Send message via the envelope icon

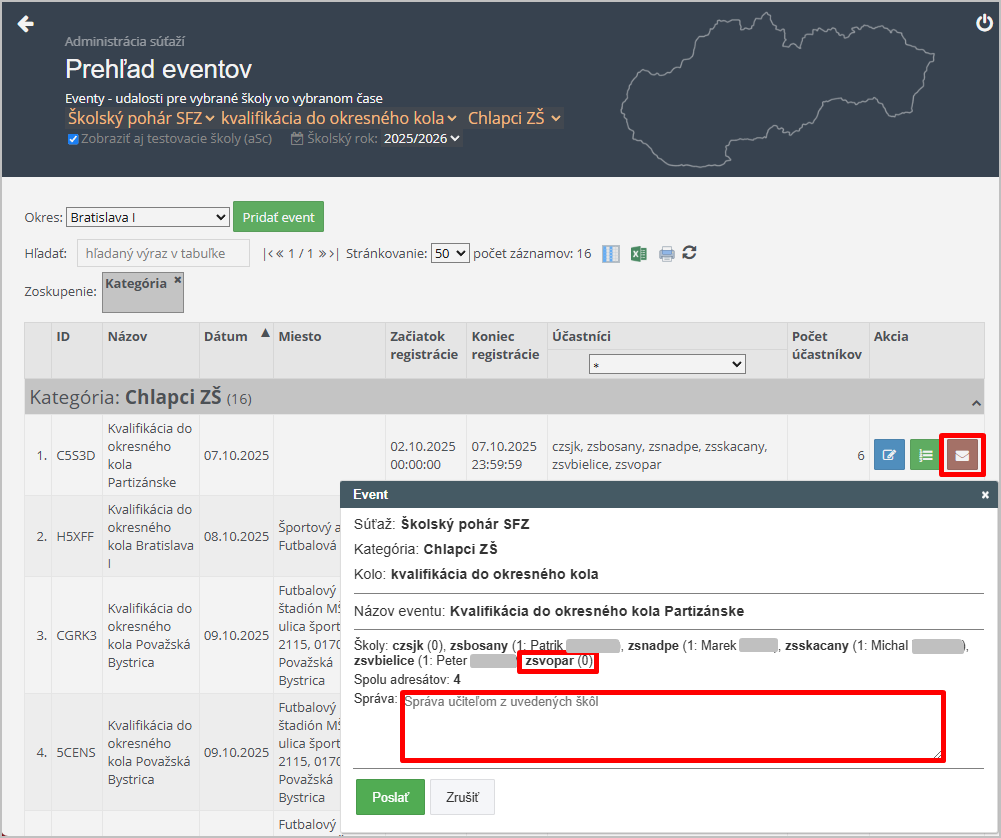[x=962, y=456]
